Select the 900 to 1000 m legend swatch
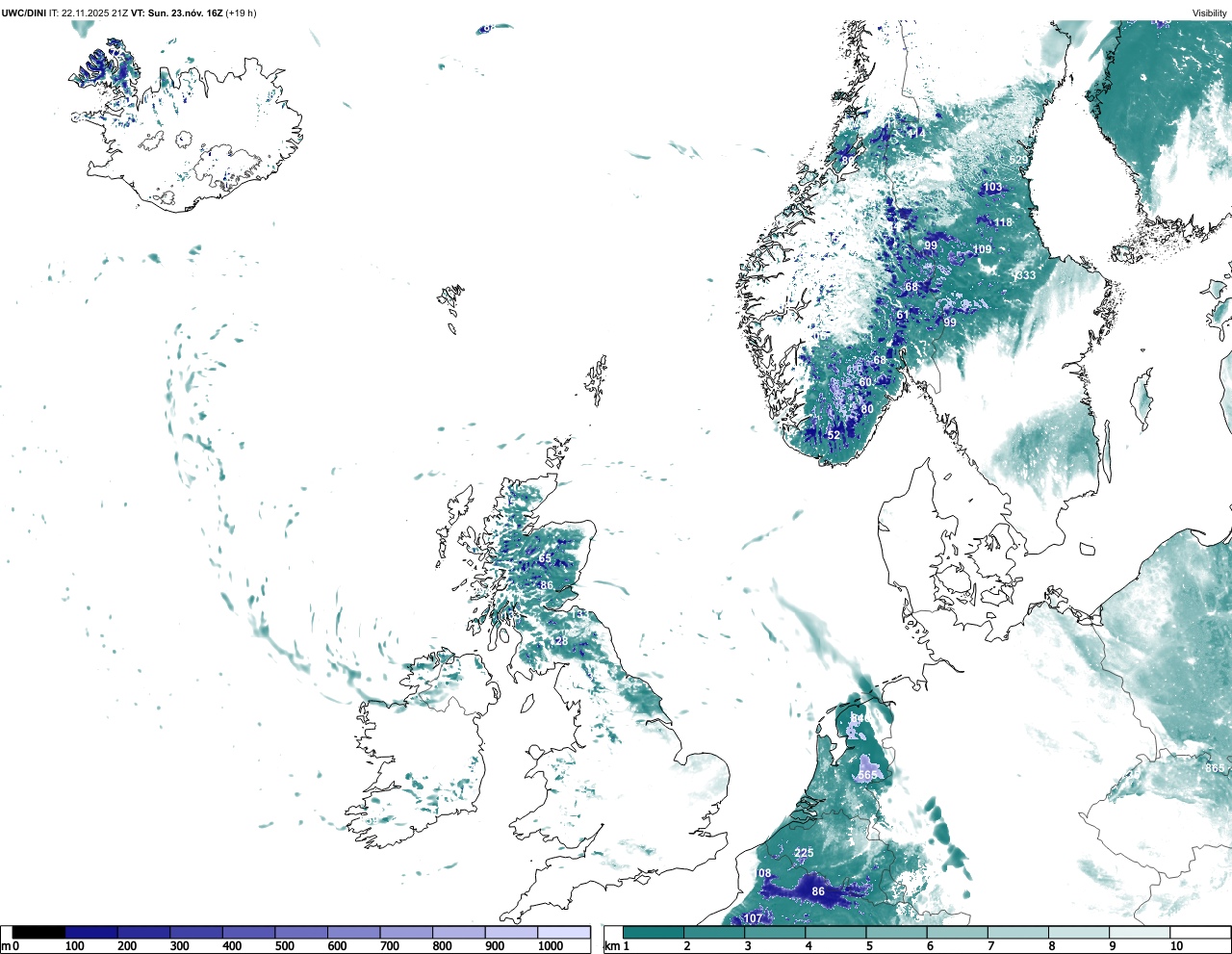 (511, 933)
